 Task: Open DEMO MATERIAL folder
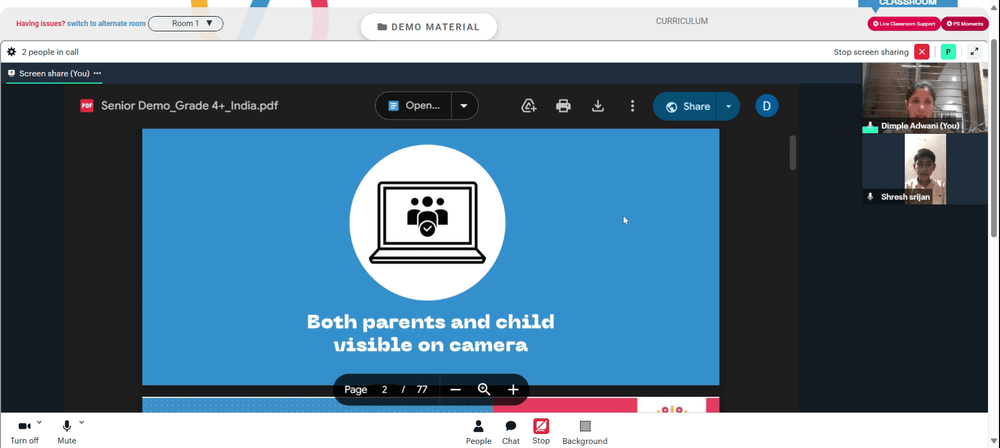point(429,27)
